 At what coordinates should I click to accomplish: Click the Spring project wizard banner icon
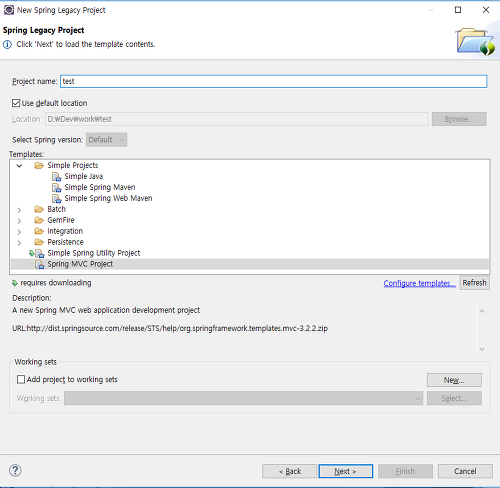pyautogui.click(x=475, y=41)
